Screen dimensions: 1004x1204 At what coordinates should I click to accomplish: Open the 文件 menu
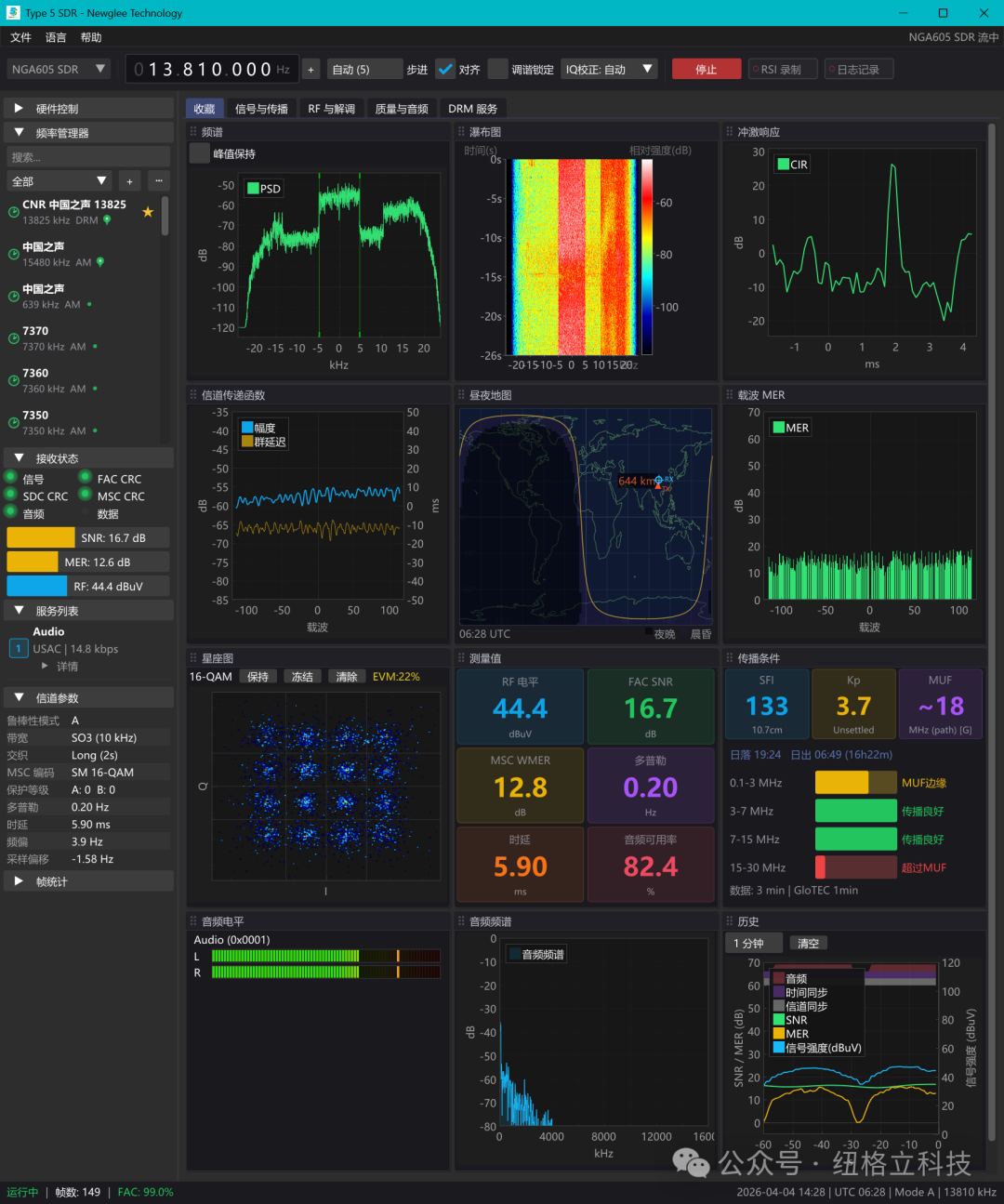20,38
